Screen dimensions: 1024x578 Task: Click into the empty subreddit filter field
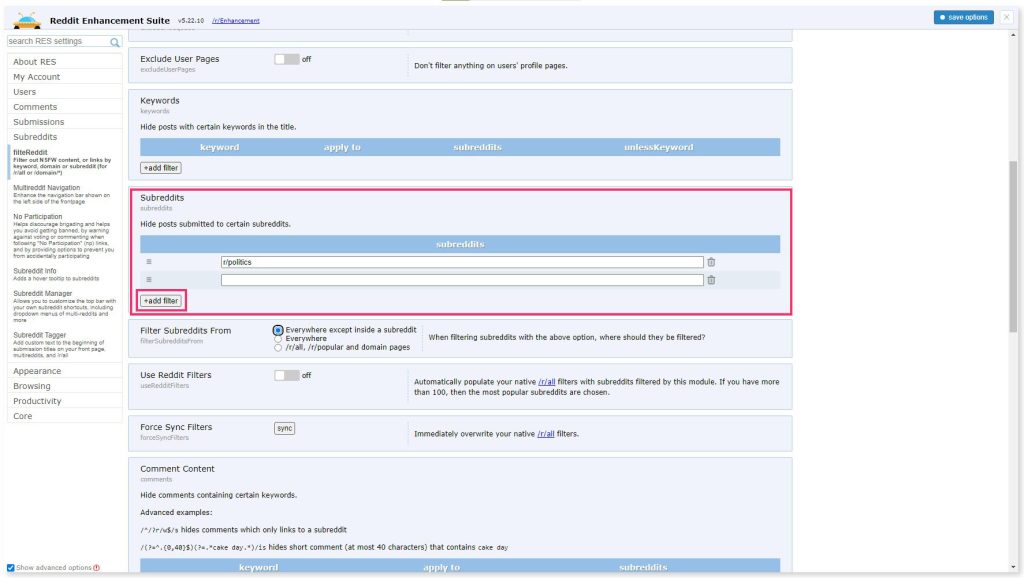click(x=462, y=280)
